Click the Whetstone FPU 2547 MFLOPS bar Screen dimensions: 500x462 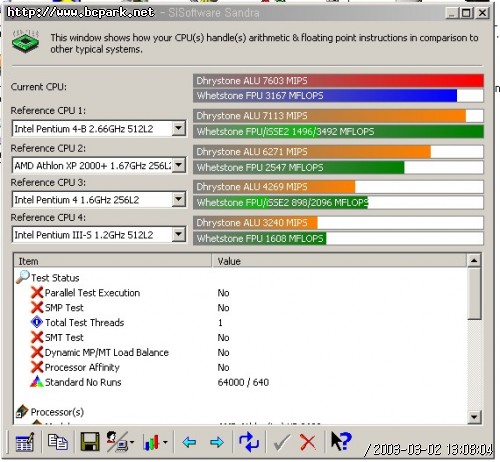[x=338, y=167]
